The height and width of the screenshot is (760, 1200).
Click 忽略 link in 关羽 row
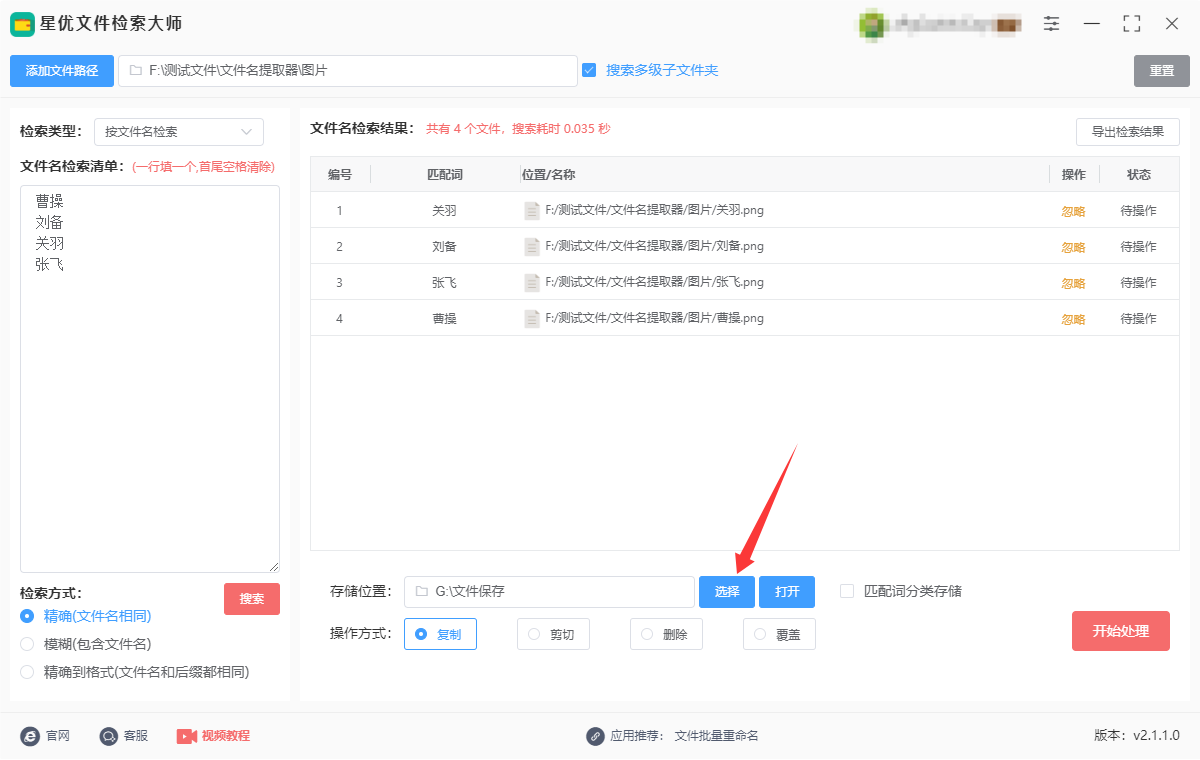pos(1073,212)
